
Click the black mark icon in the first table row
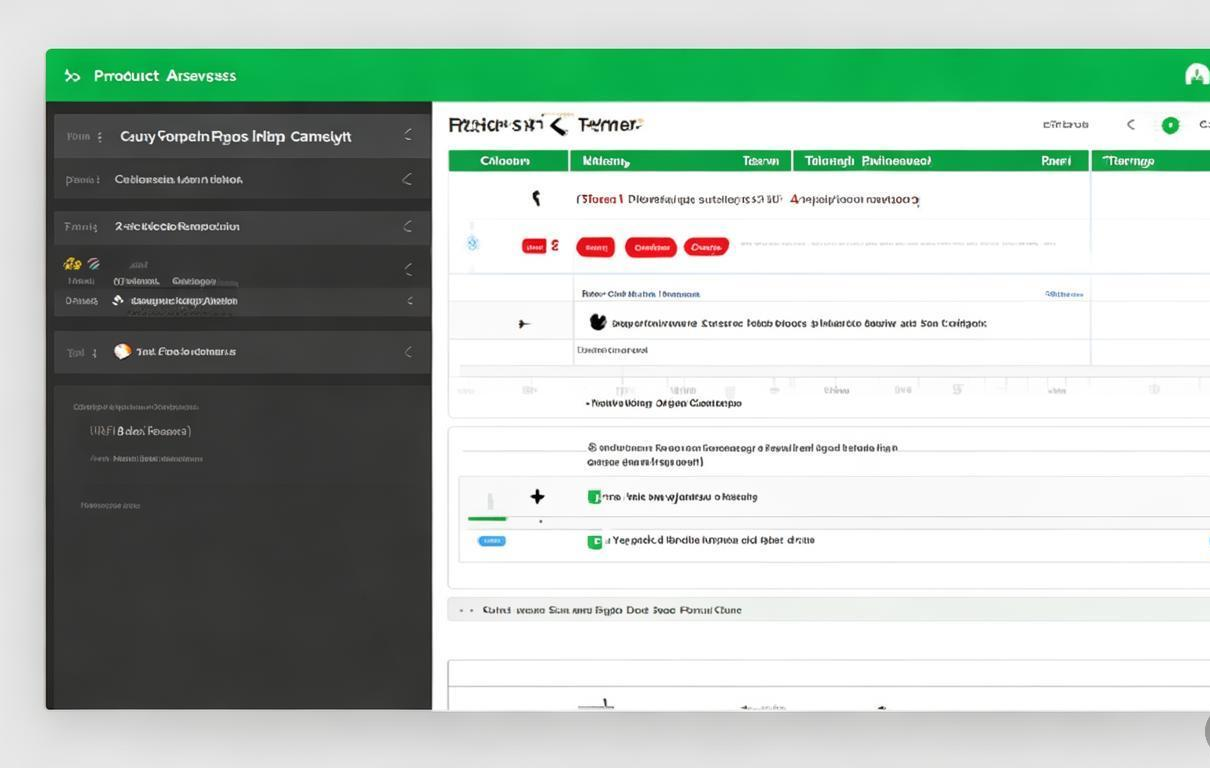[x=537, y=198]
